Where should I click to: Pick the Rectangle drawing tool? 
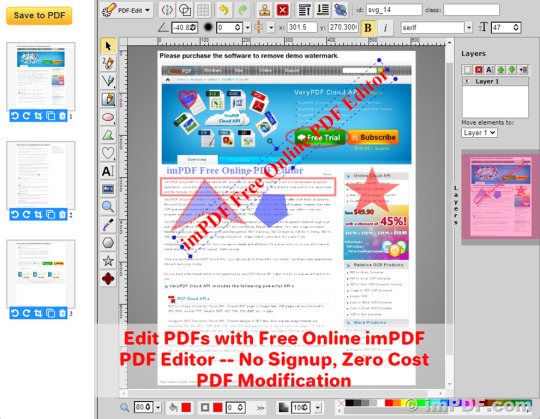108,99
